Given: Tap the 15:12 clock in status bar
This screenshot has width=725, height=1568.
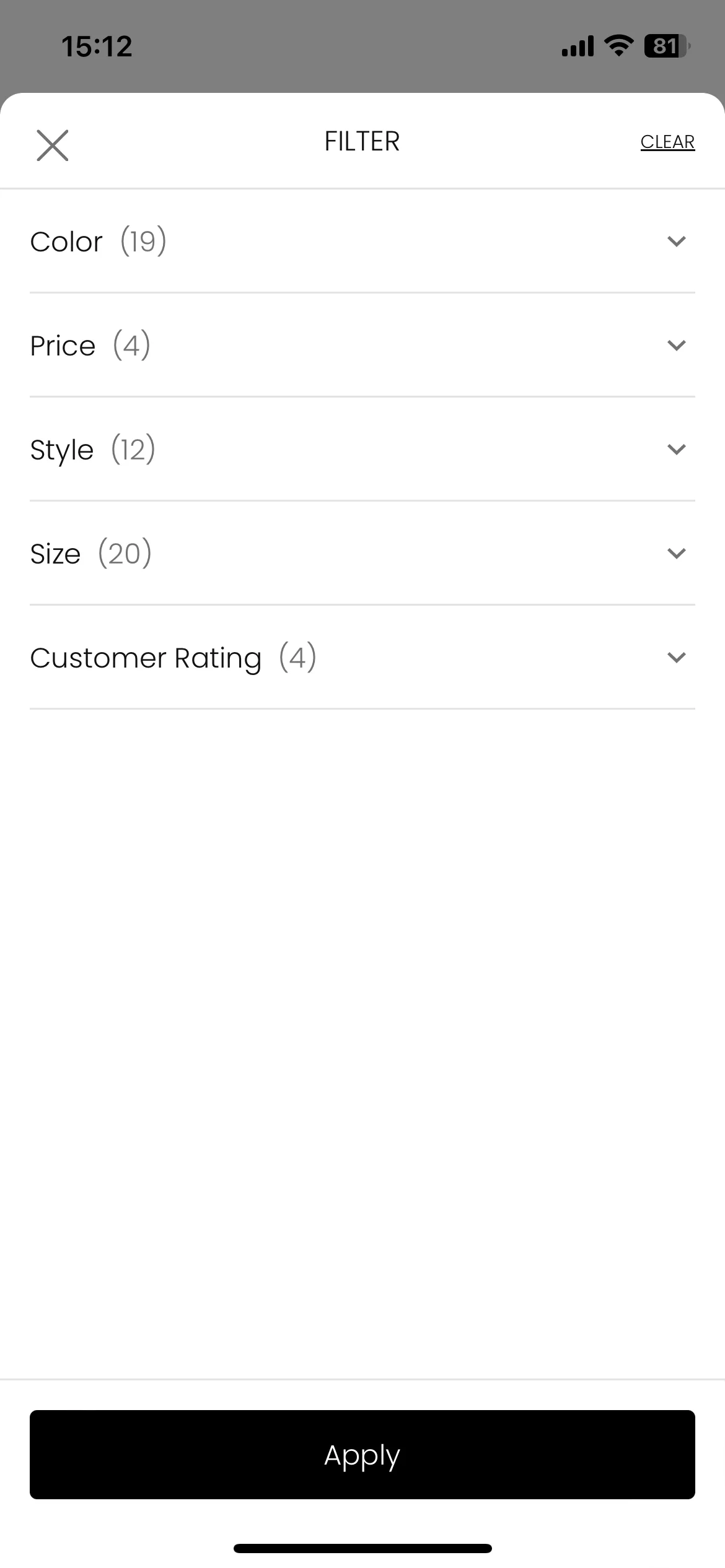Looking at the screenshot, I should (x=97, y=46).
